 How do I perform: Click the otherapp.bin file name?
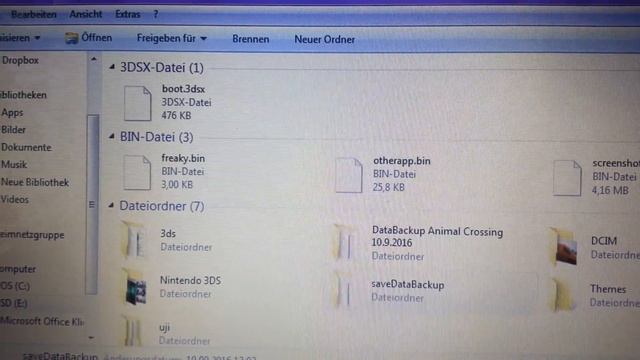coord(402,161)
